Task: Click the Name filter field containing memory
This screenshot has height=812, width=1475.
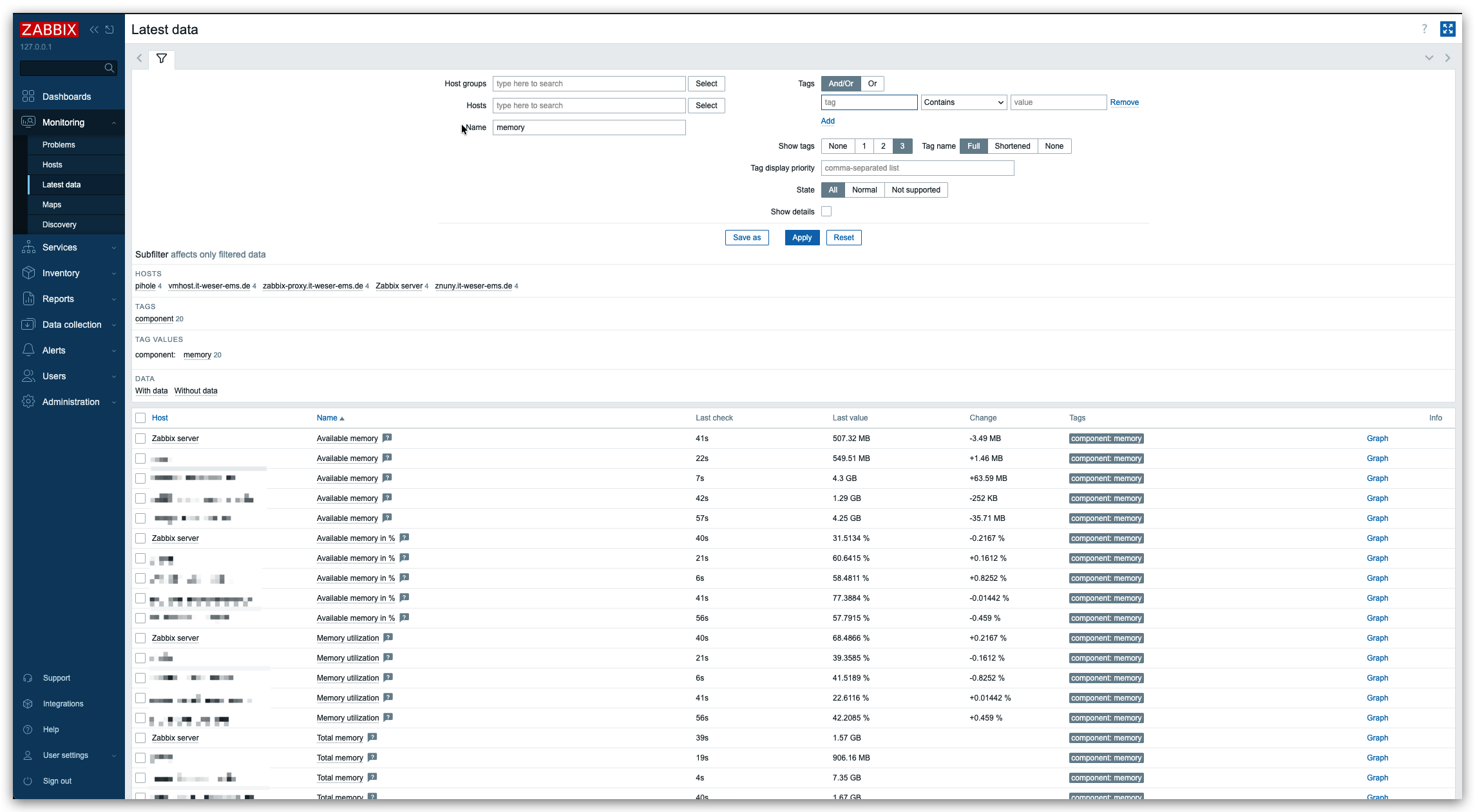Action: (x=589, y=127)
